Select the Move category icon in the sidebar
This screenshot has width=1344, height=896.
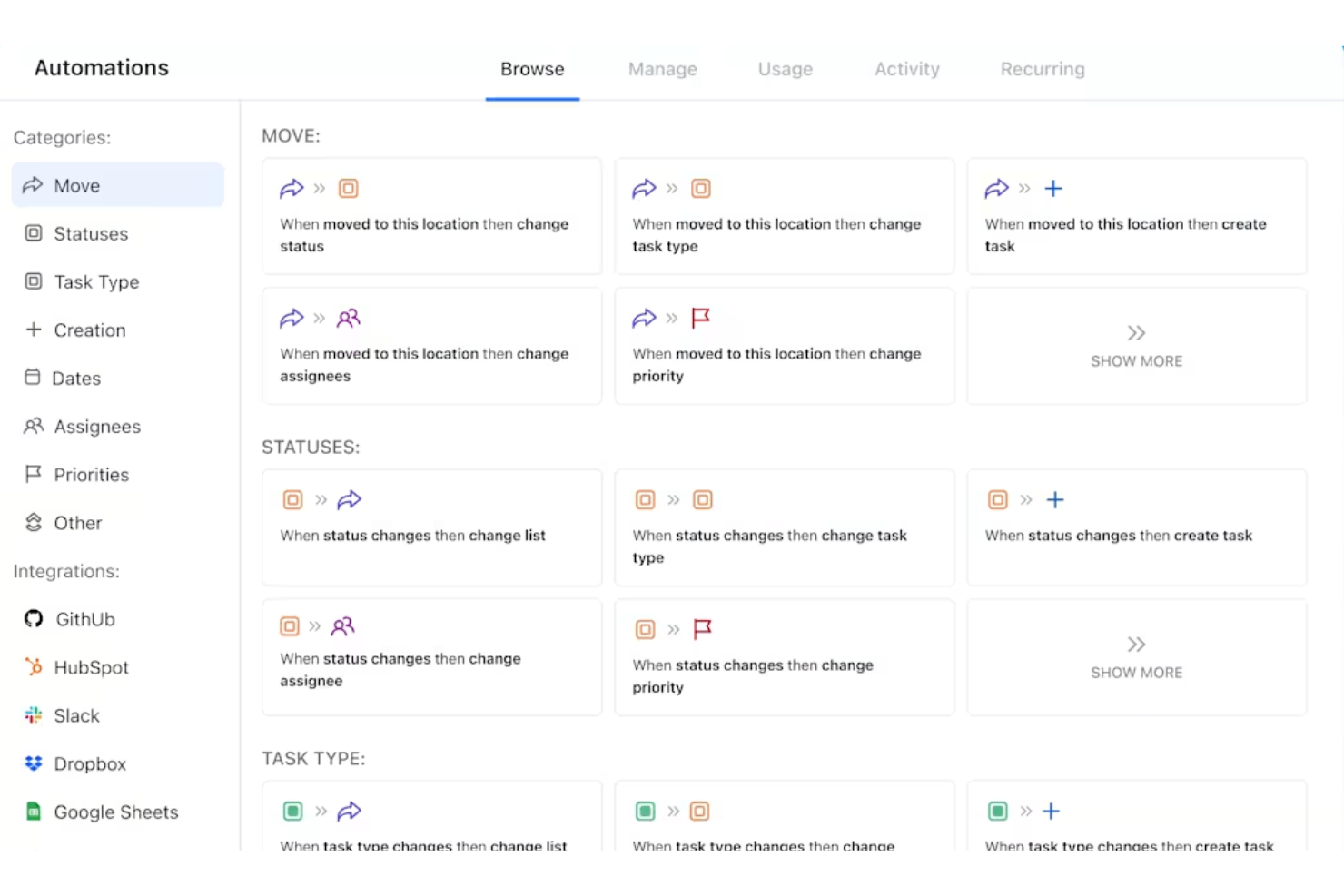[x=33, y=185]
